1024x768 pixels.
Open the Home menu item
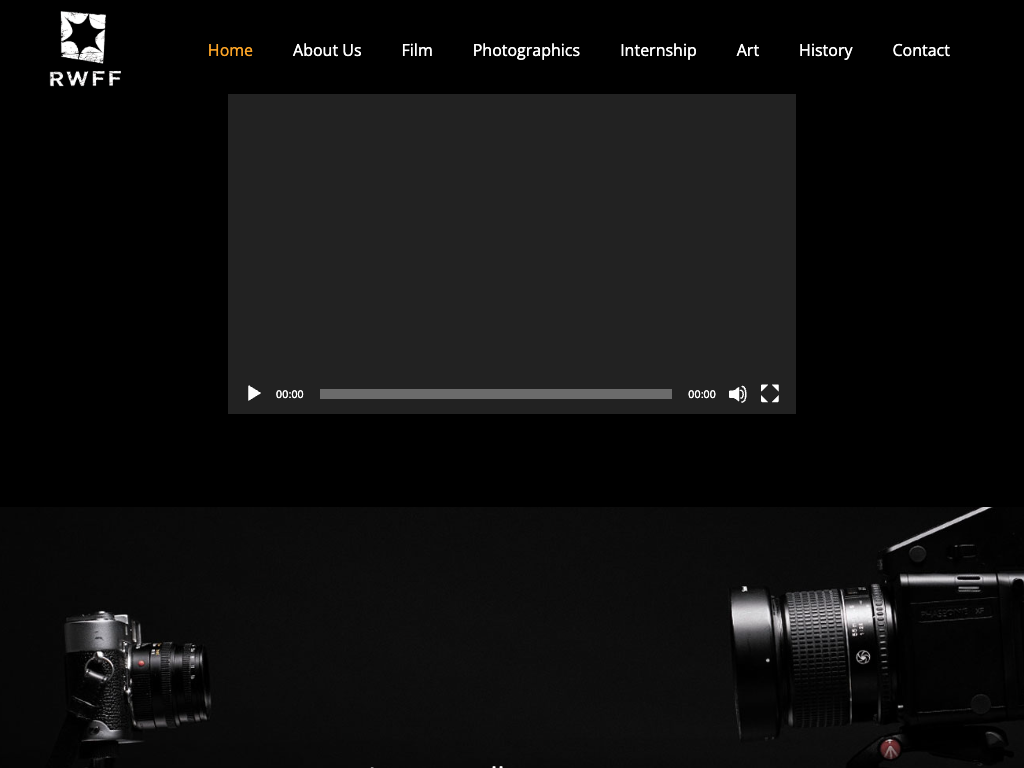230,50
